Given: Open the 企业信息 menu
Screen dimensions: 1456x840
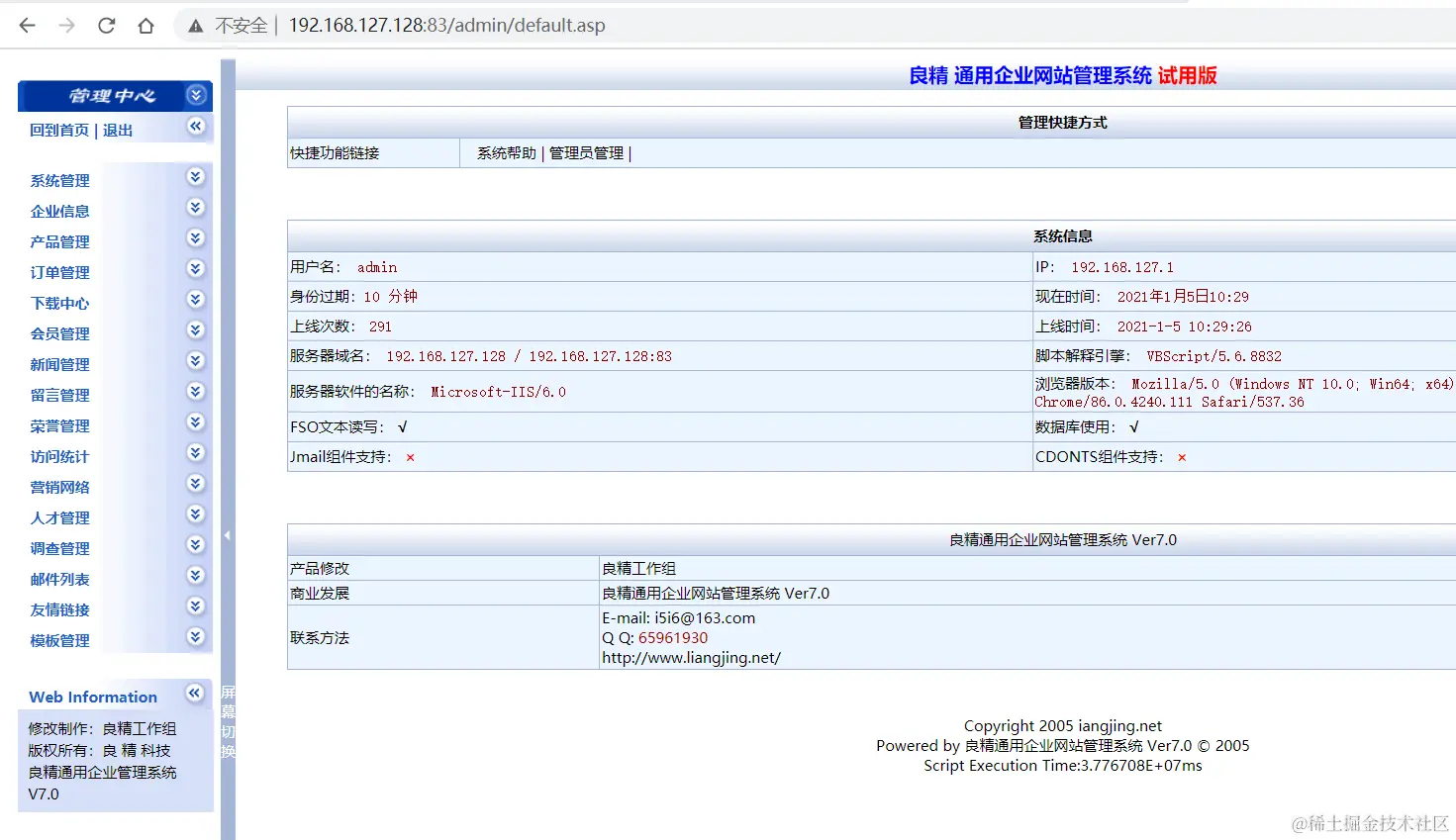Looking at the screenshot, I should [x=59, y=212].
